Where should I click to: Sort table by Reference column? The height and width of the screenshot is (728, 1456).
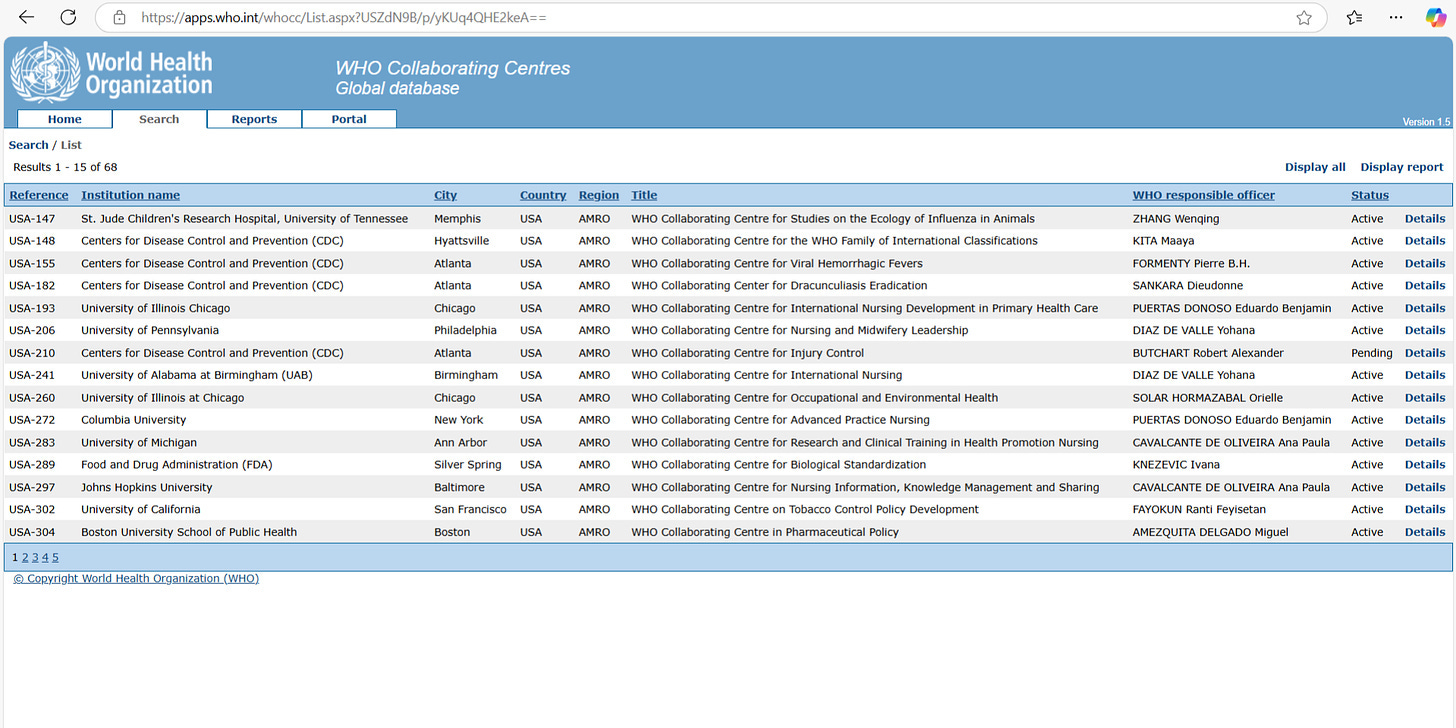[x=39, y=195]
